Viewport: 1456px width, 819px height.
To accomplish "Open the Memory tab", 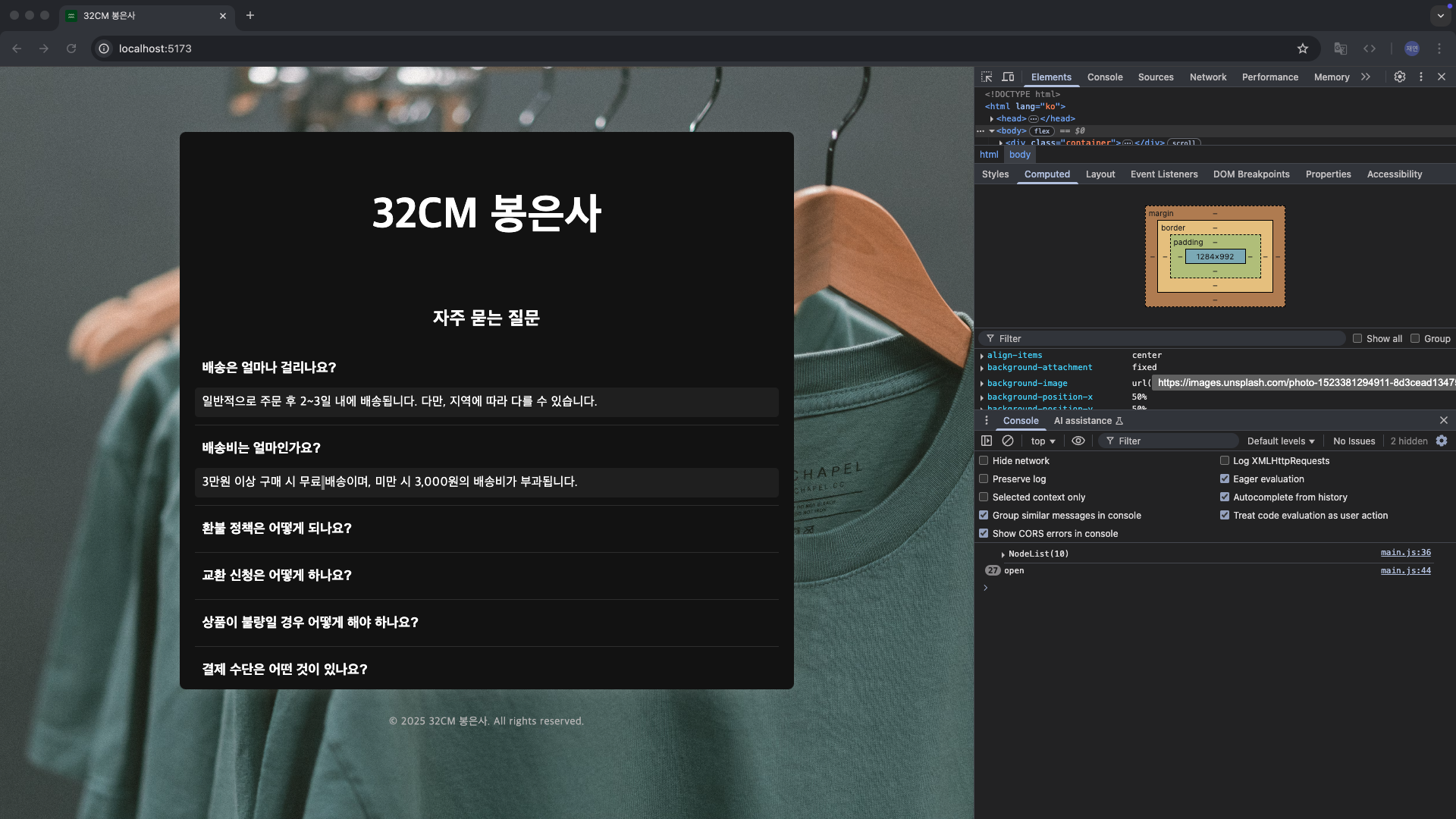I will pyautogui.click(x=1332, y=77).
